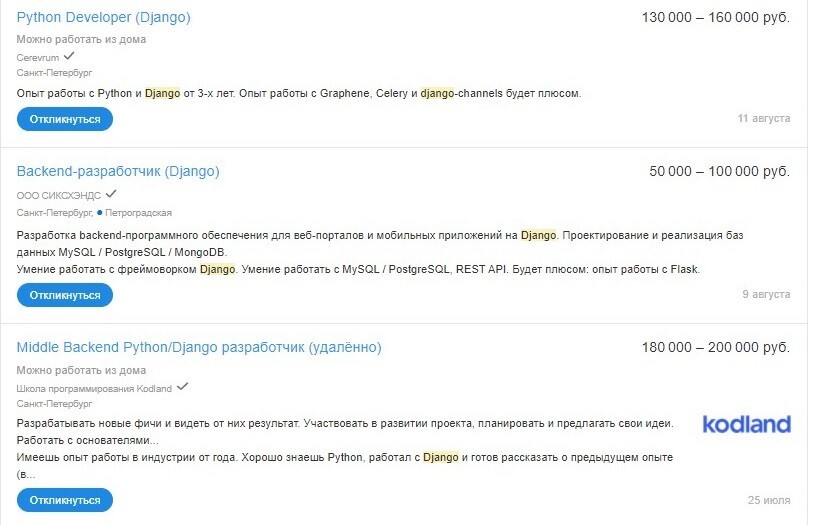Viewport: 815px width, 525px height.
Task: Click verified checkmark next to ООО СИКСХЭНДС
Action: tap(111, 194)
